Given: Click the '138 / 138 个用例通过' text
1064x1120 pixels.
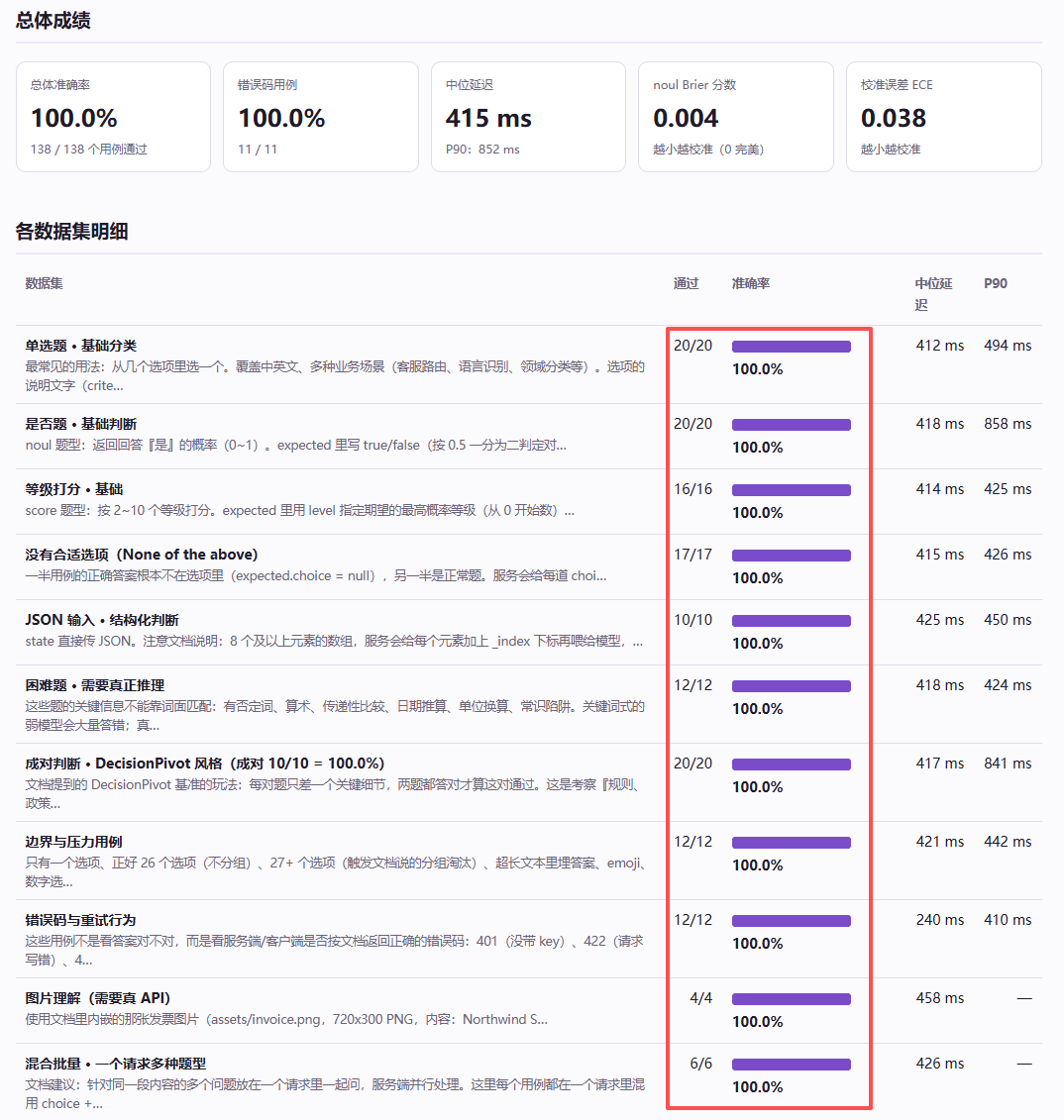Looking at the screenshot, I should [x=88, y=150].
